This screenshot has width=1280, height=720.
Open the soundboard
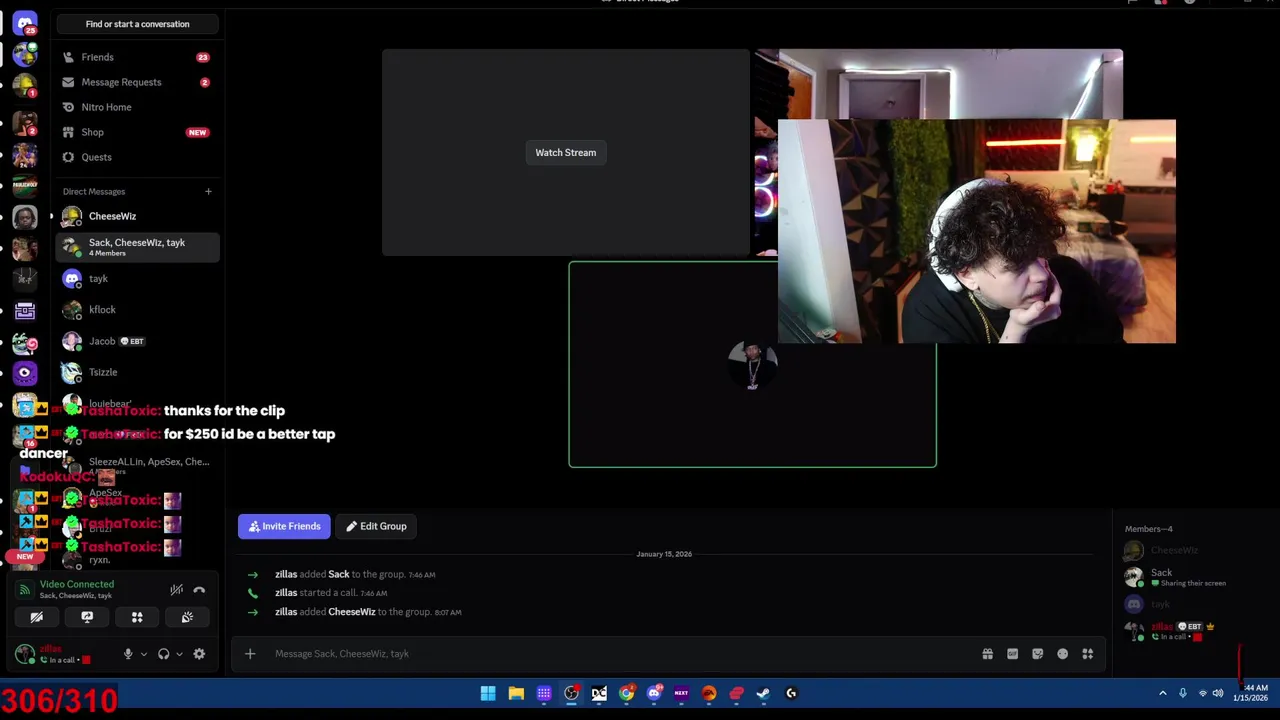187,618
